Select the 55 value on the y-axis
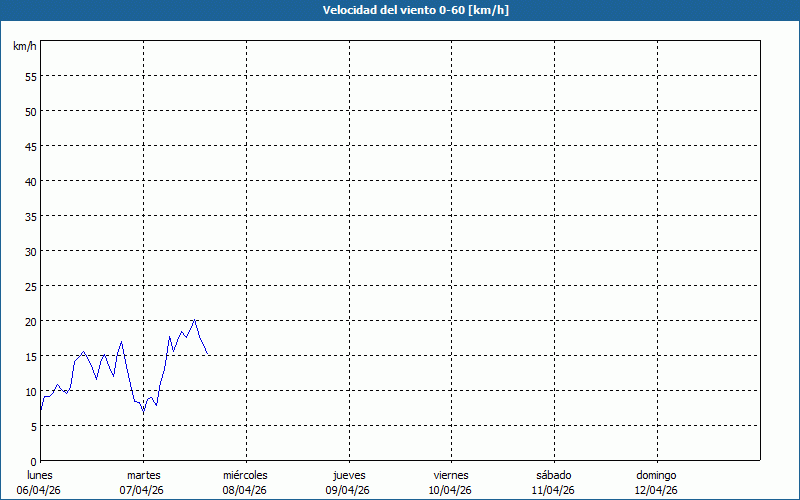Image resolution: width=800 pixels, height=500 pixels. coord(30,76)
